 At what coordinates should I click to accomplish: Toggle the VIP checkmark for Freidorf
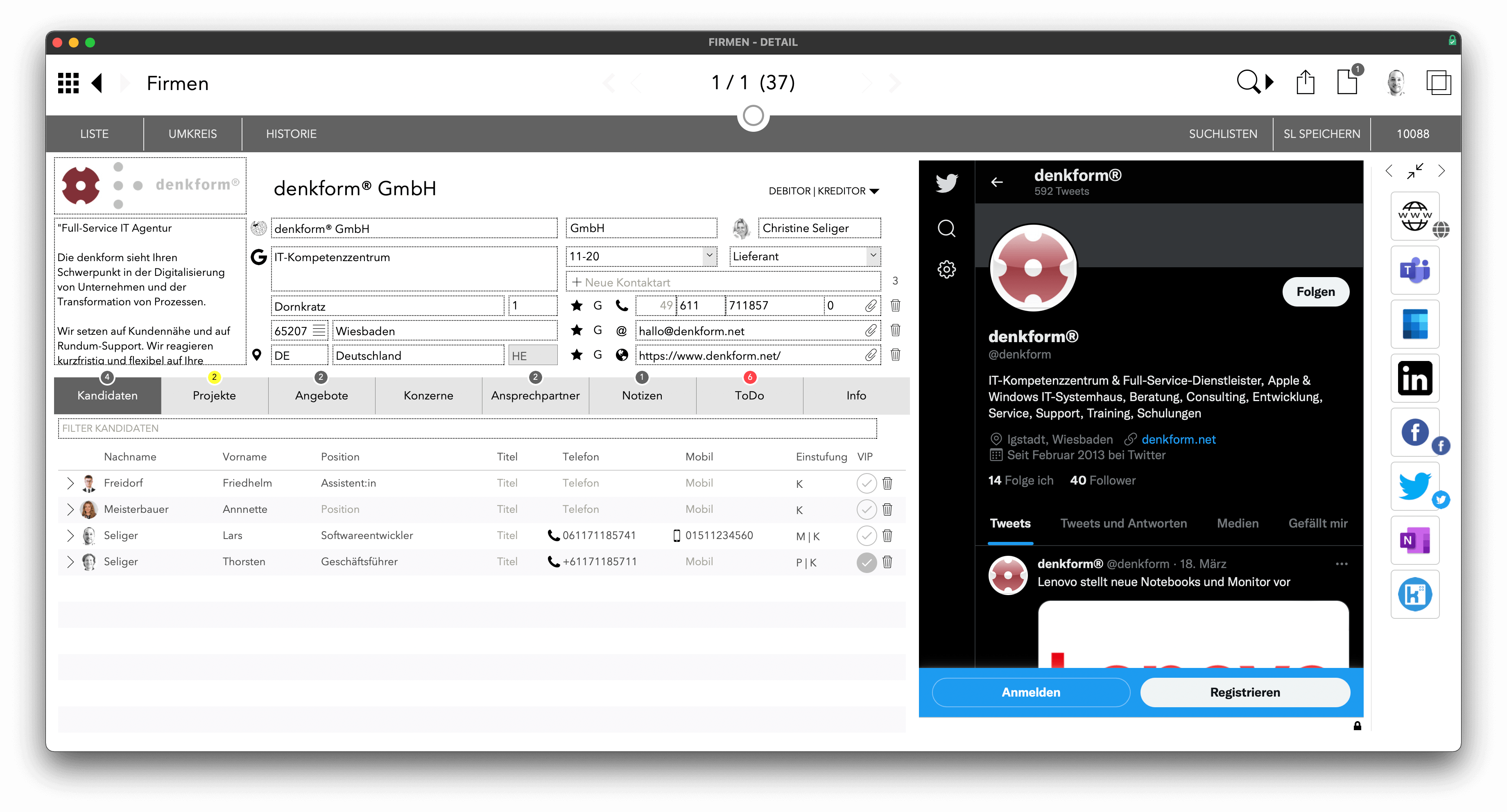(866, 483)
